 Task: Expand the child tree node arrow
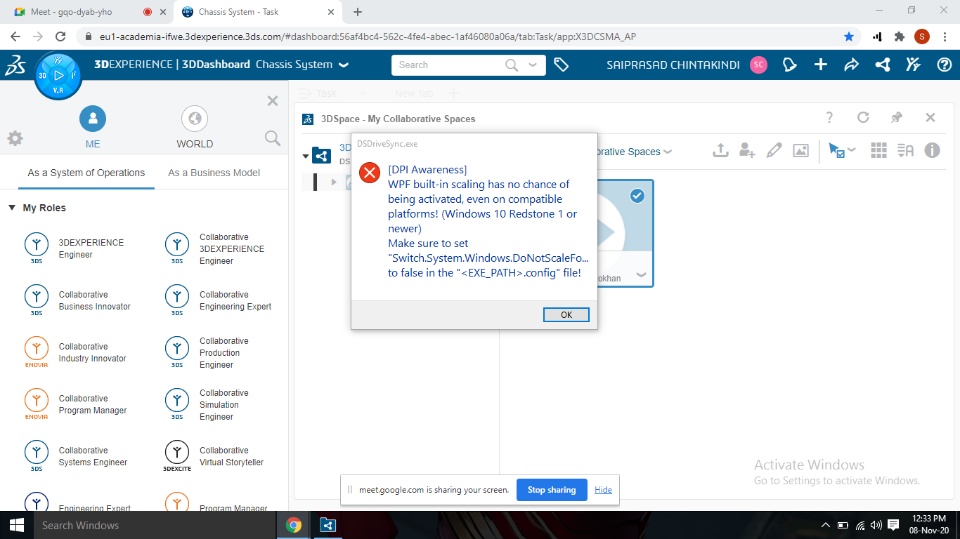[x=334, y=182]
